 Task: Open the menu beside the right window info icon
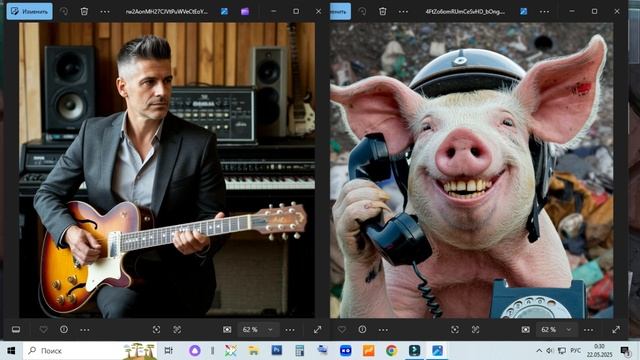point(383,329)
